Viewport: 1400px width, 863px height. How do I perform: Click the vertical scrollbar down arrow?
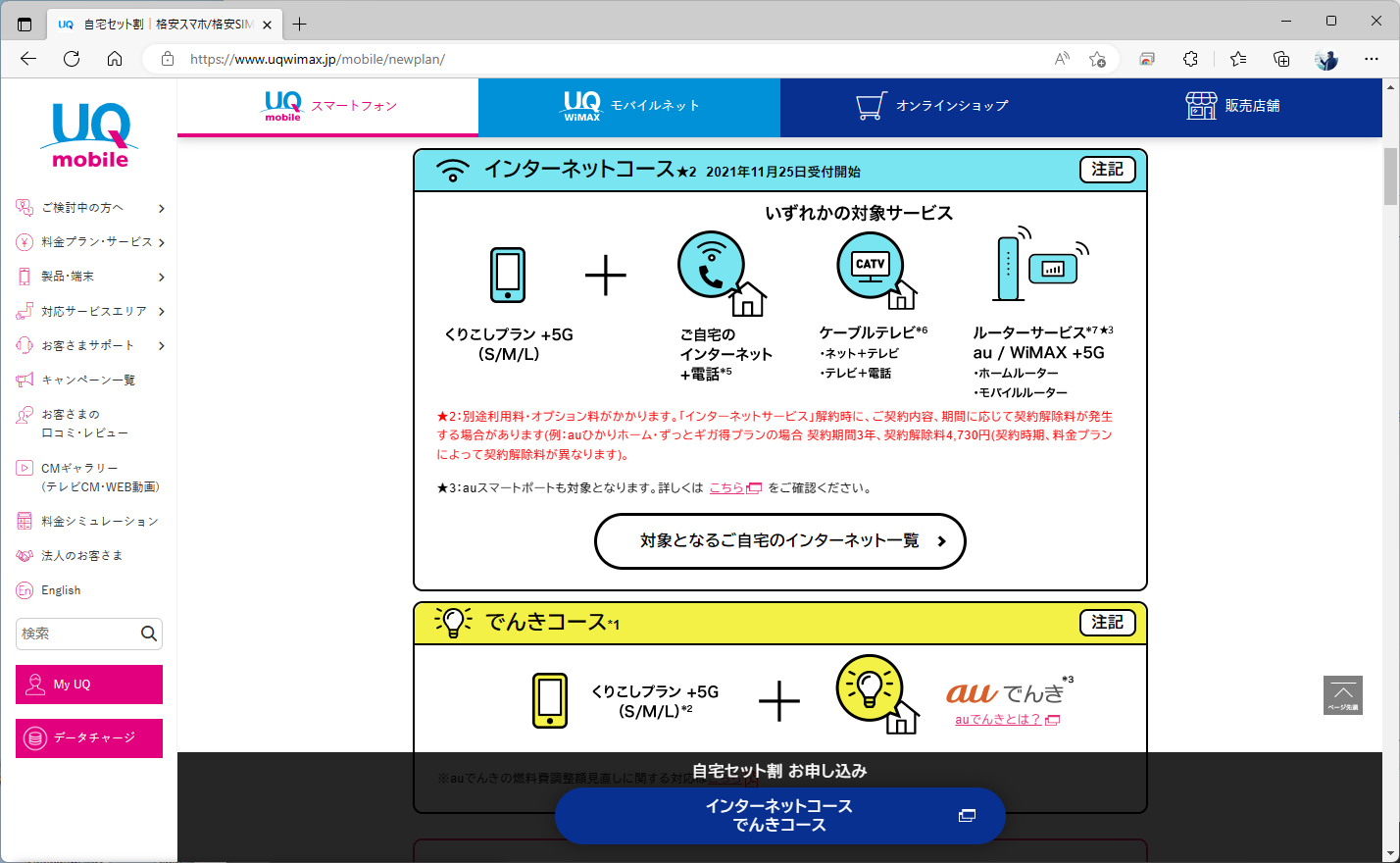tap(1390, 854)
